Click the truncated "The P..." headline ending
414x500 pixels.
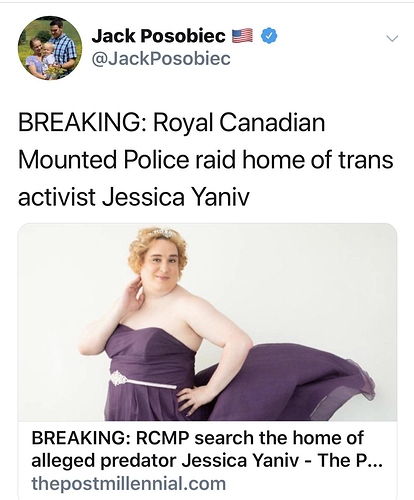(350, 460)
